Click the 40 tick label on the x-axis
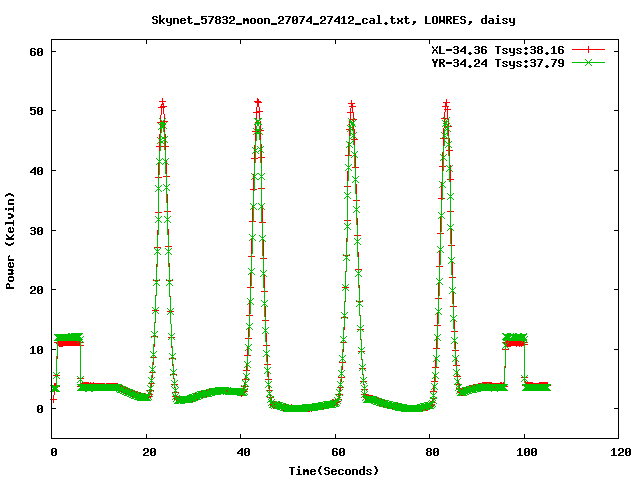 pyautogui.click(x=241, y=452)
